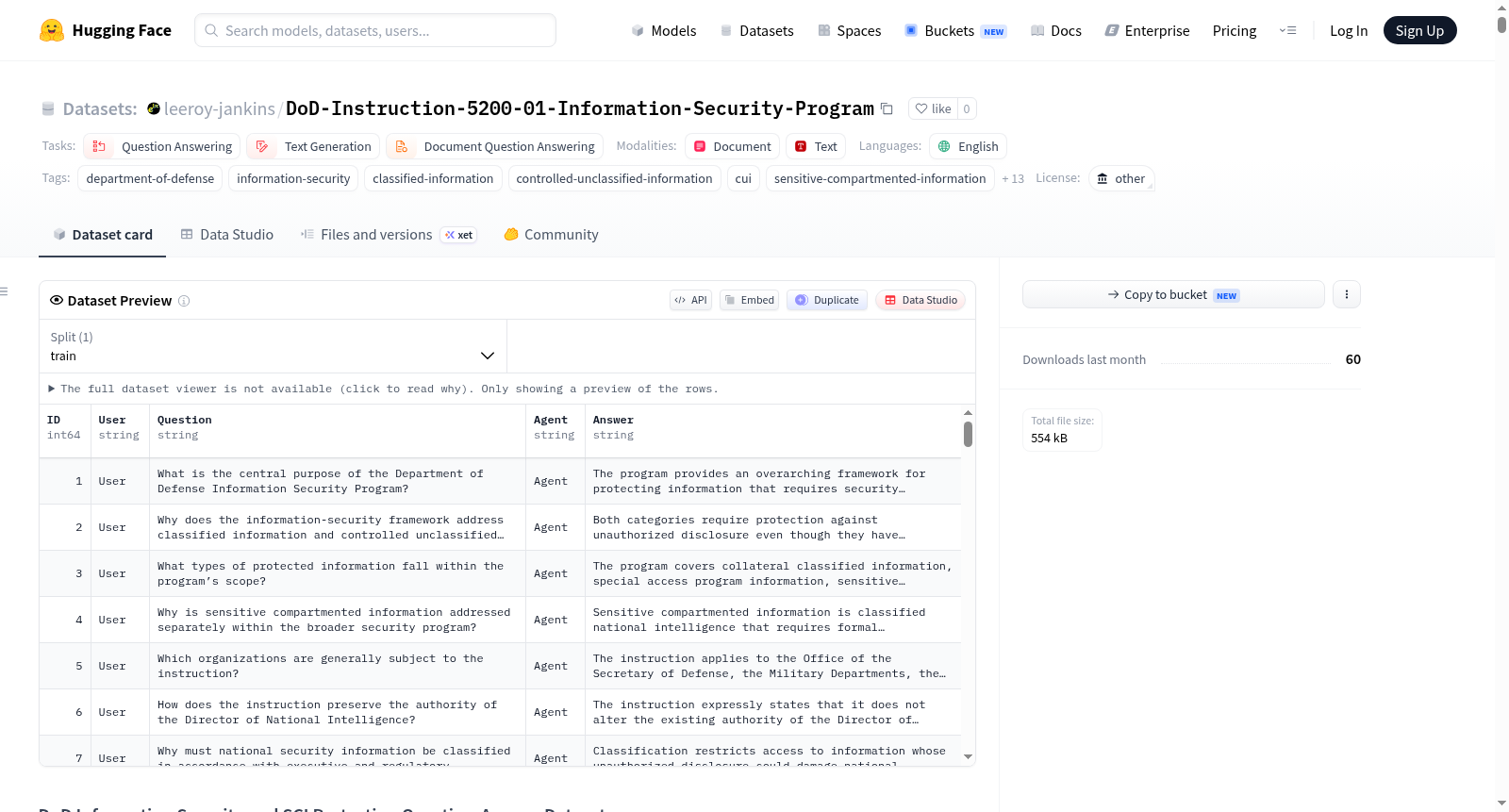Click the department-of-defense tag

tap(150, 178)
